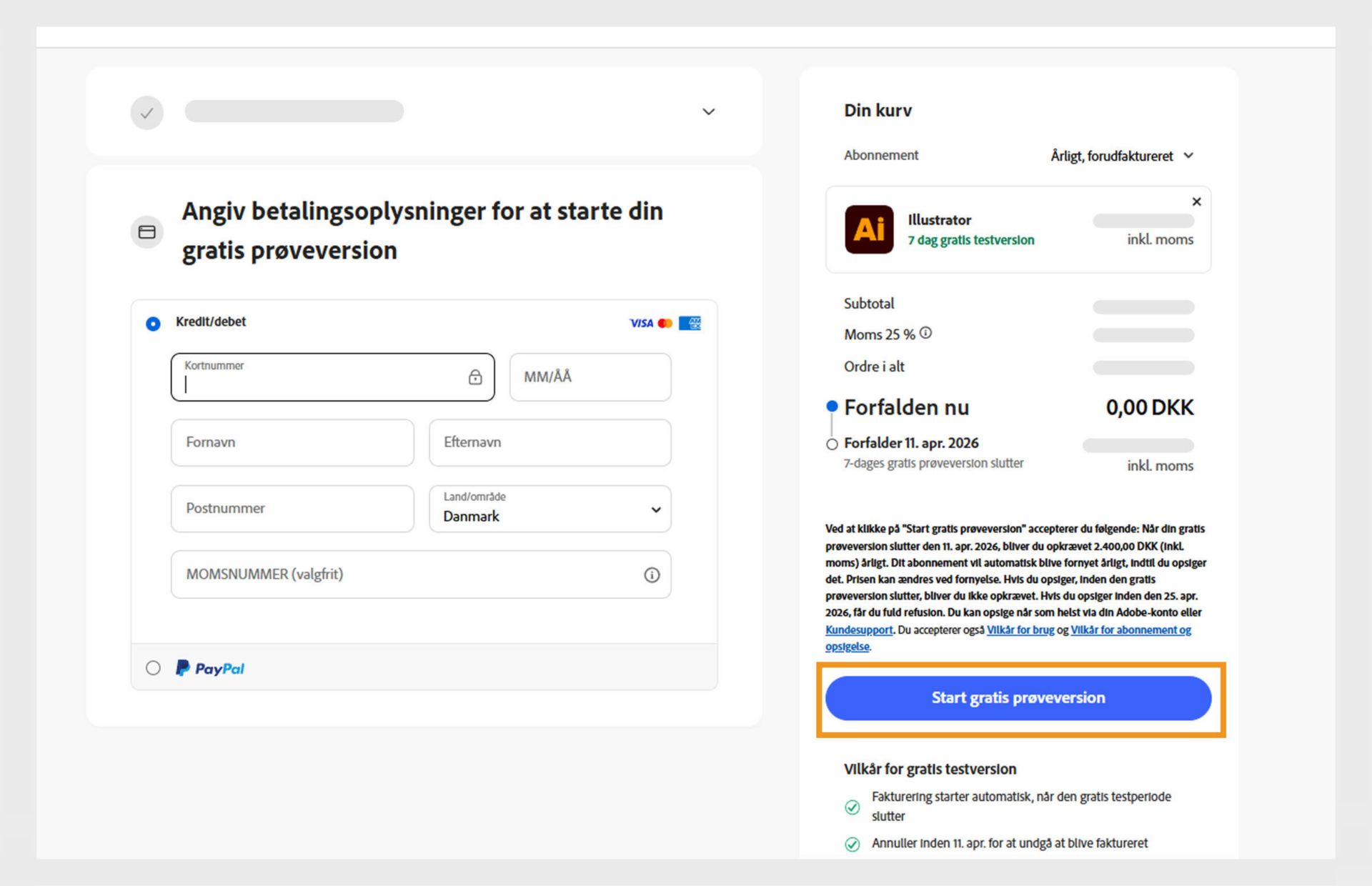Click the Visa card icon
Screen dimensions: 1372x886
coord(640,323)
